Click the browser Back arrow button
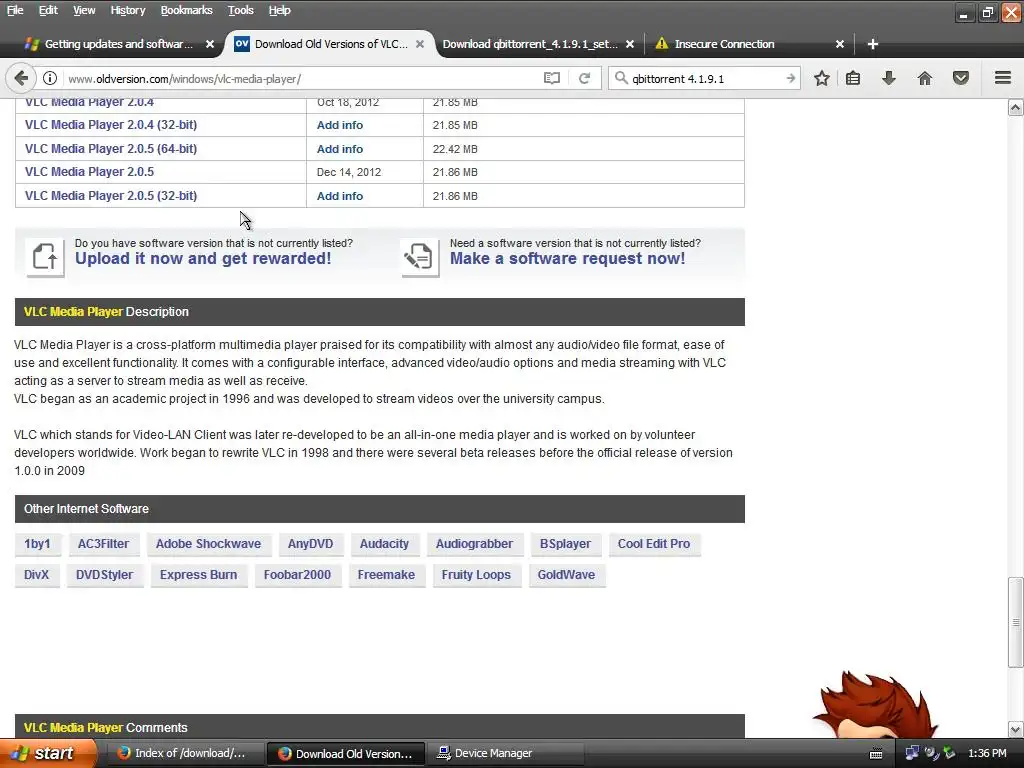The image size is (1024, 768). click(x=21, y=78)
